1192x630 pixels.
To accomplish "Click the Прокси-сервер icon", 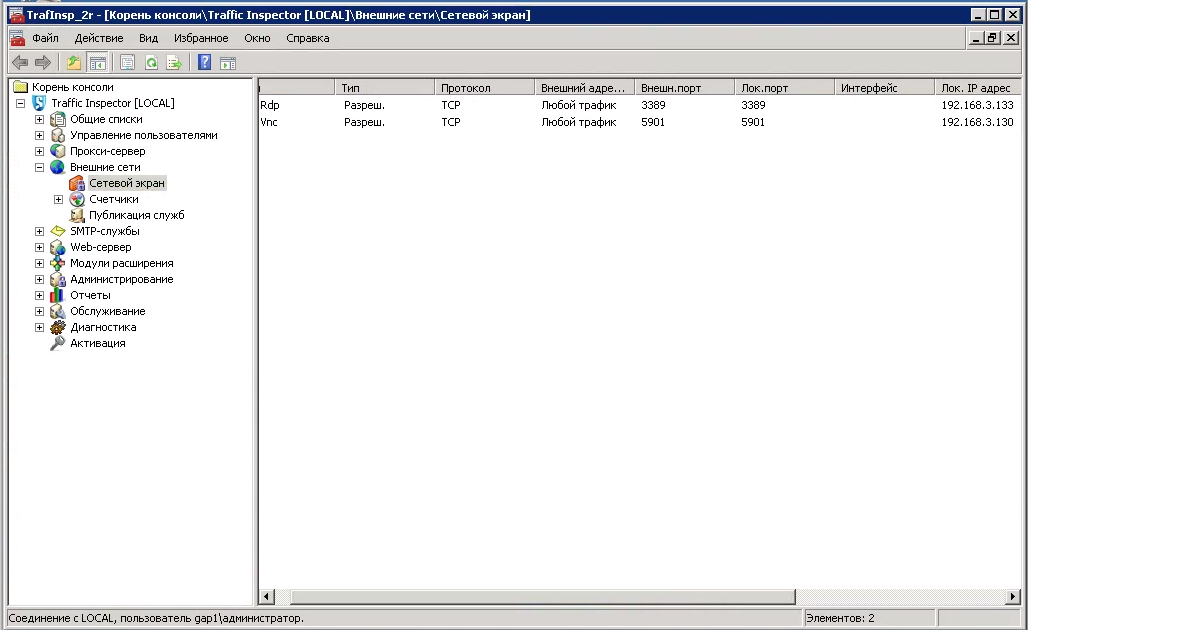I will tap(58, 151).
